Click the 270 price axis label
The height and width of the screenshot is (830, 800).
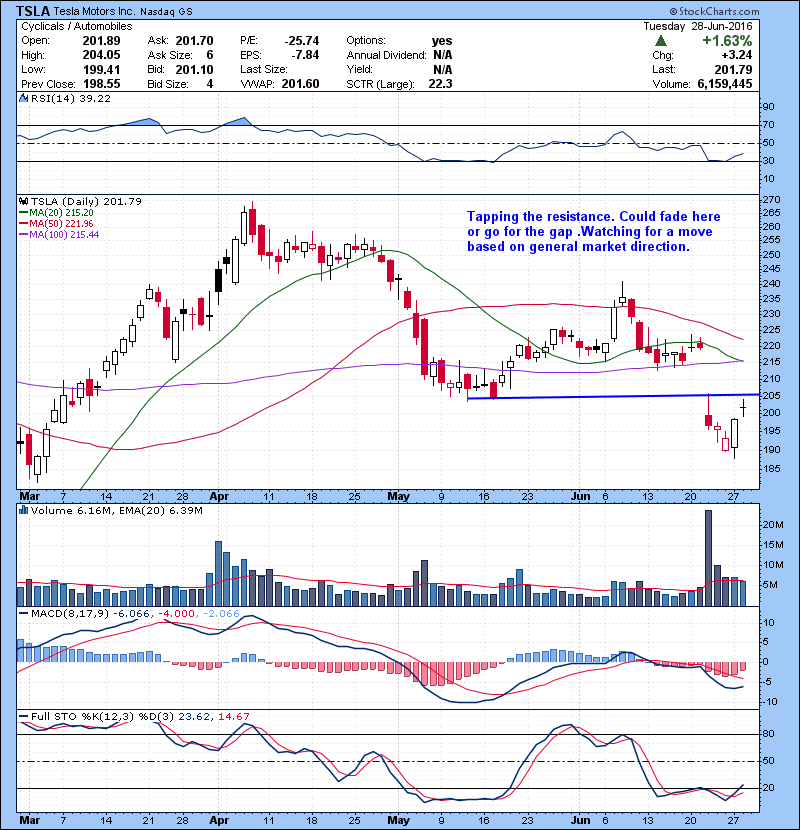pyautogui.click(x=771, y=200)
